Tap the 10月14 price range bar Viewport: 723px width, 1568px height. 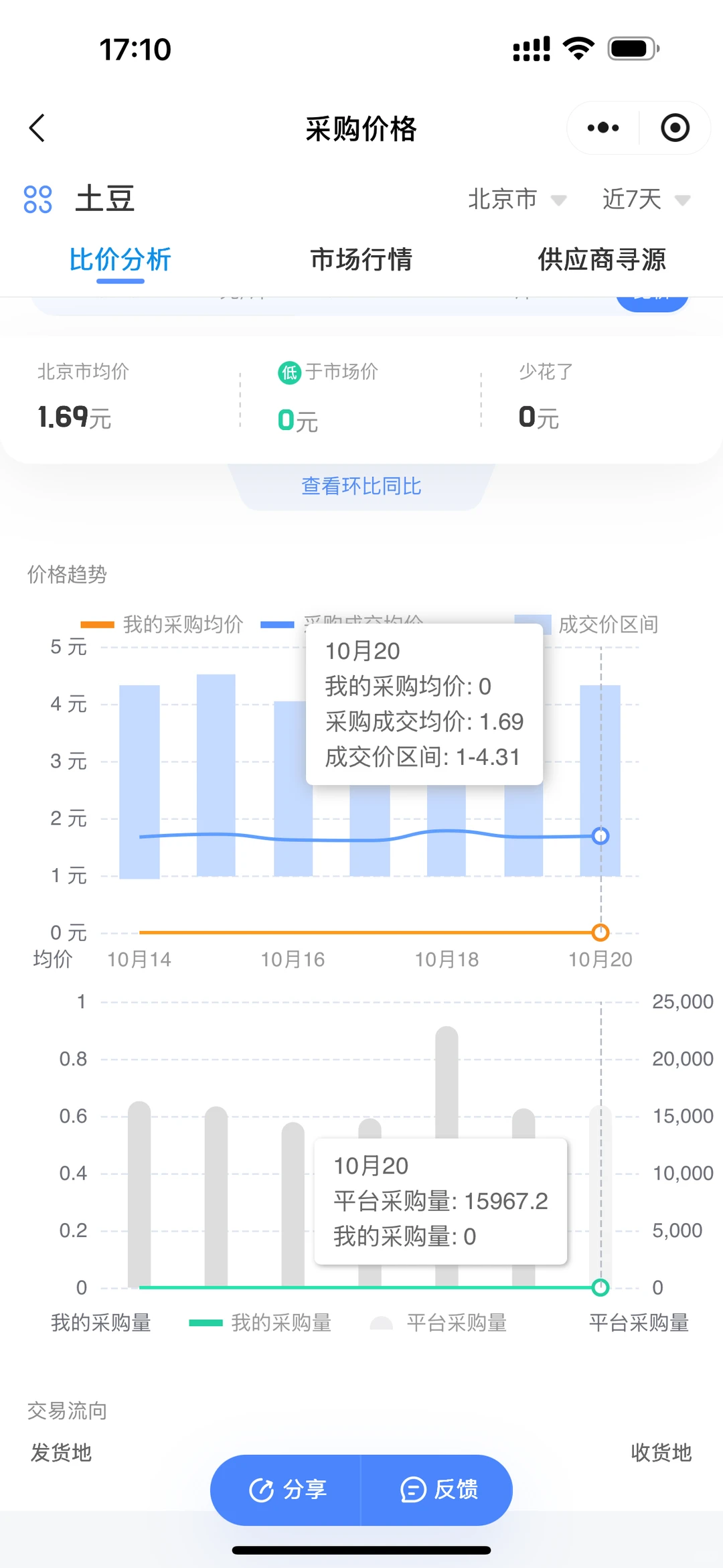point(139,782)
